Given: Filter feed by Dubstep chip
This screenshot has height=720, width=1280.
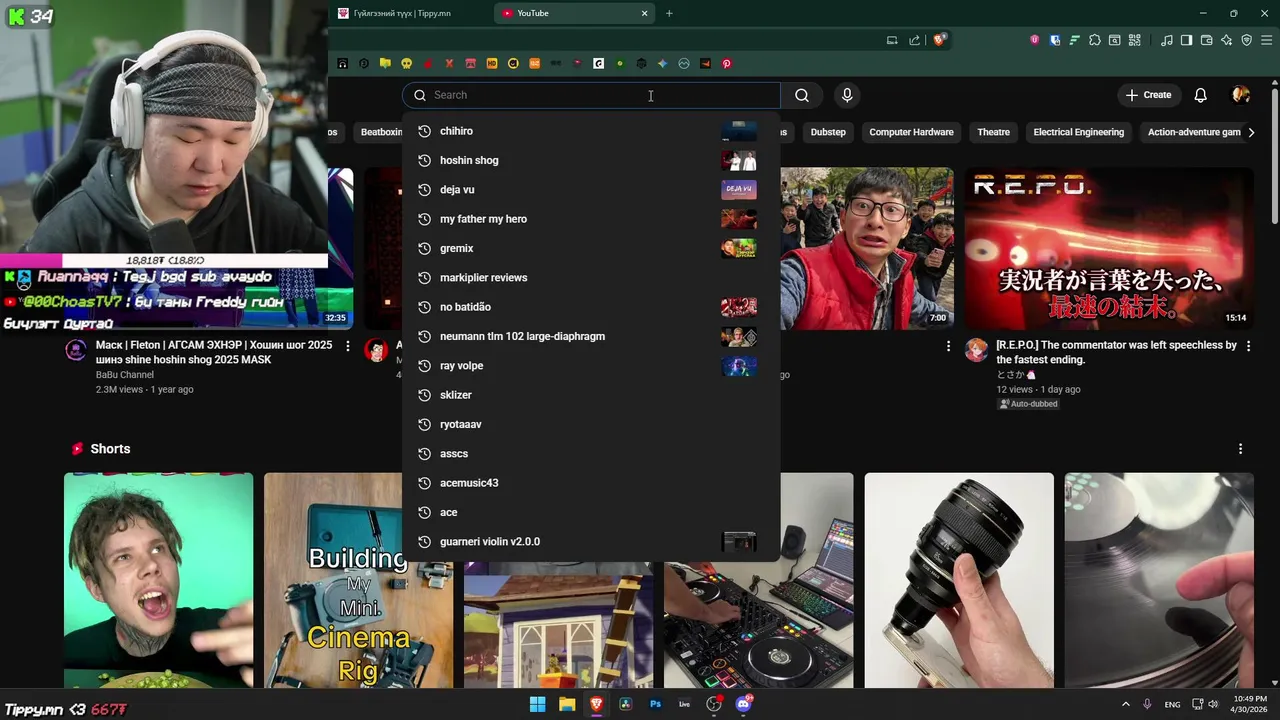Looking at the screenshot, I should click(828, 132).
